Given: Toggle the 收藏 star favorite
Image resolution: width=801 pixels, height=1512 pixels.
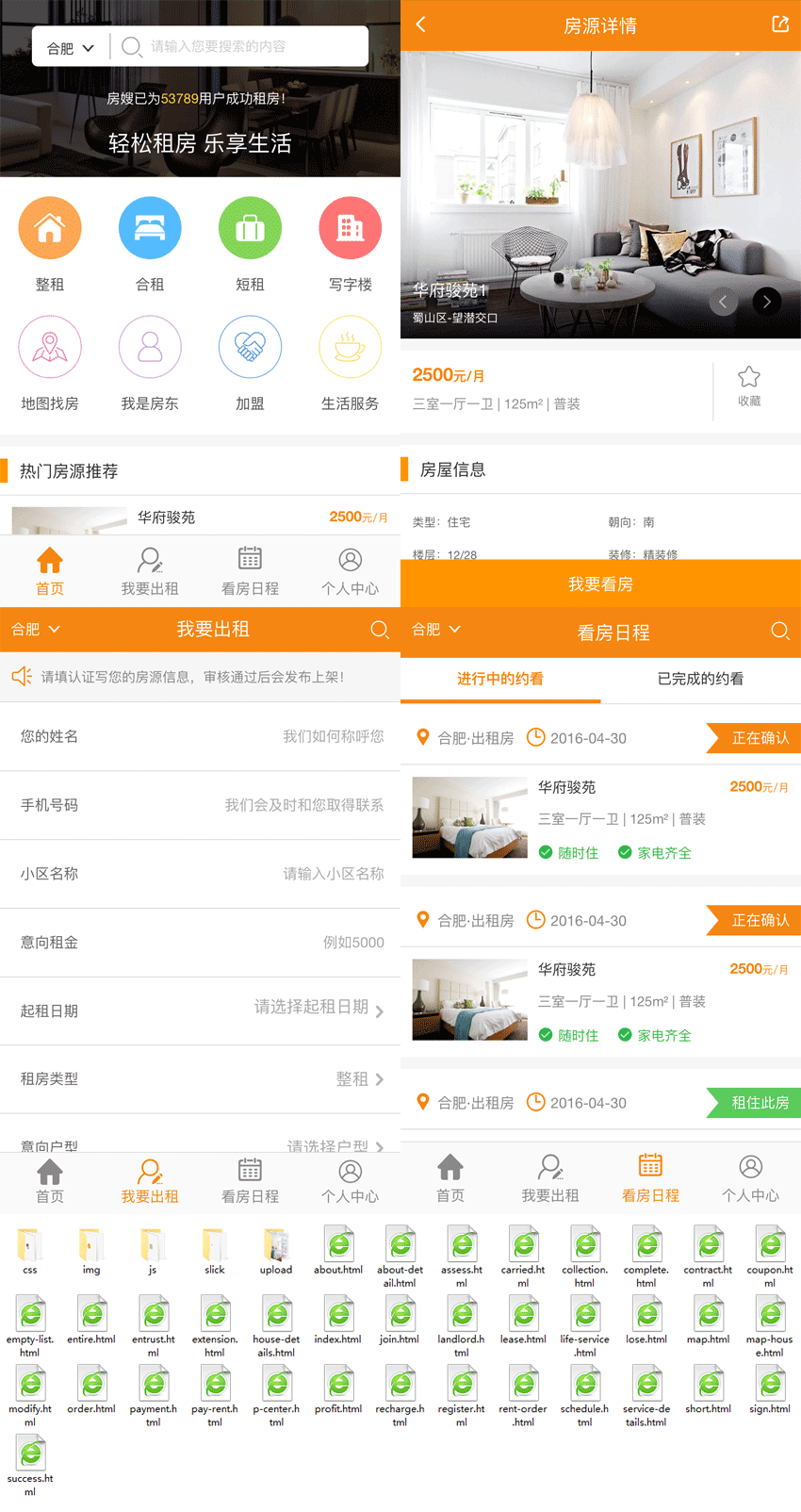Looking at the screenshot, I should 749,386.
